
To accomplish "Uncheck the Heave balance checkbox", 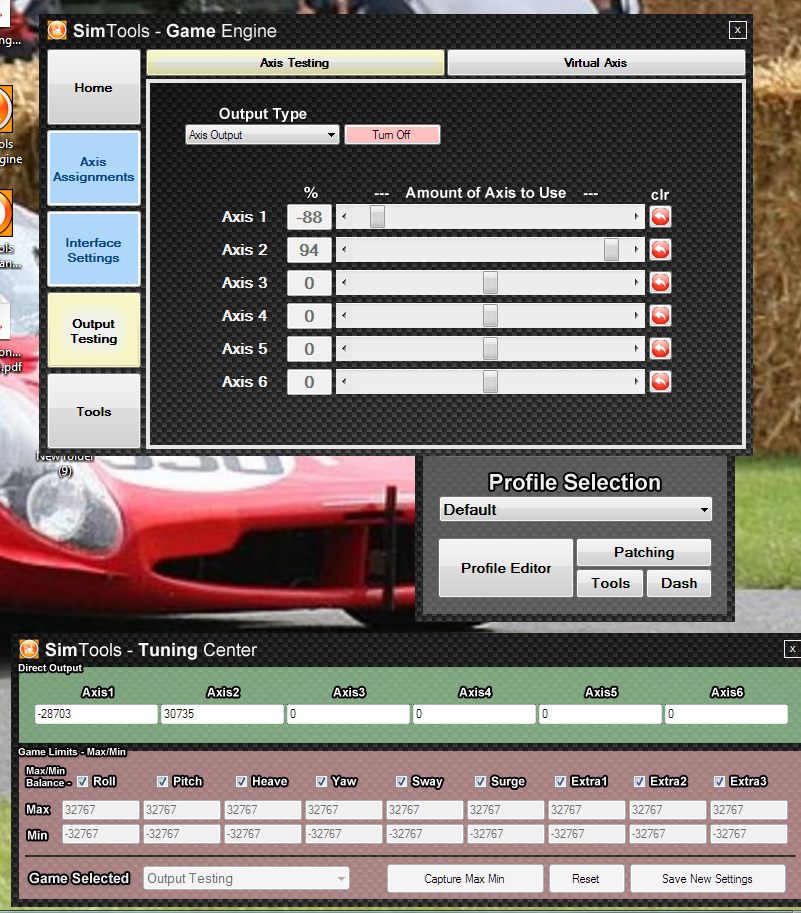I will [x=242, y=781].
